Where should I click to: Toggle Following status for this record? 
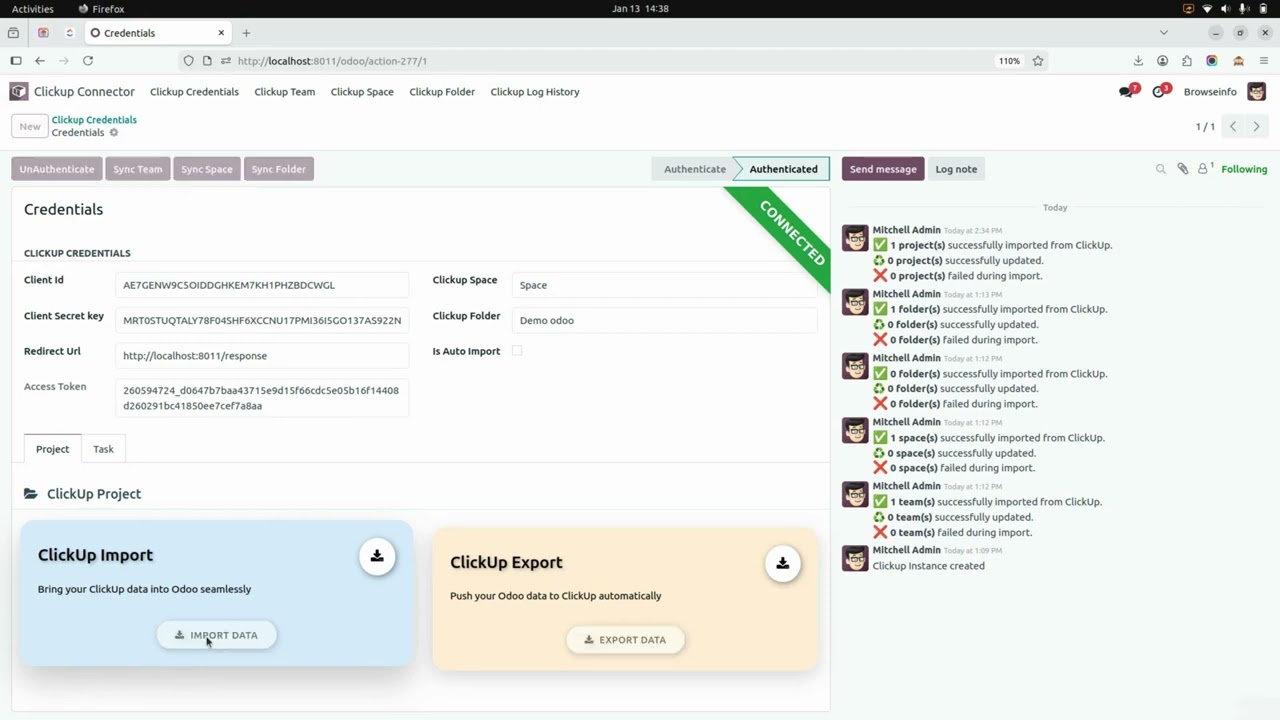(1244, 169)
